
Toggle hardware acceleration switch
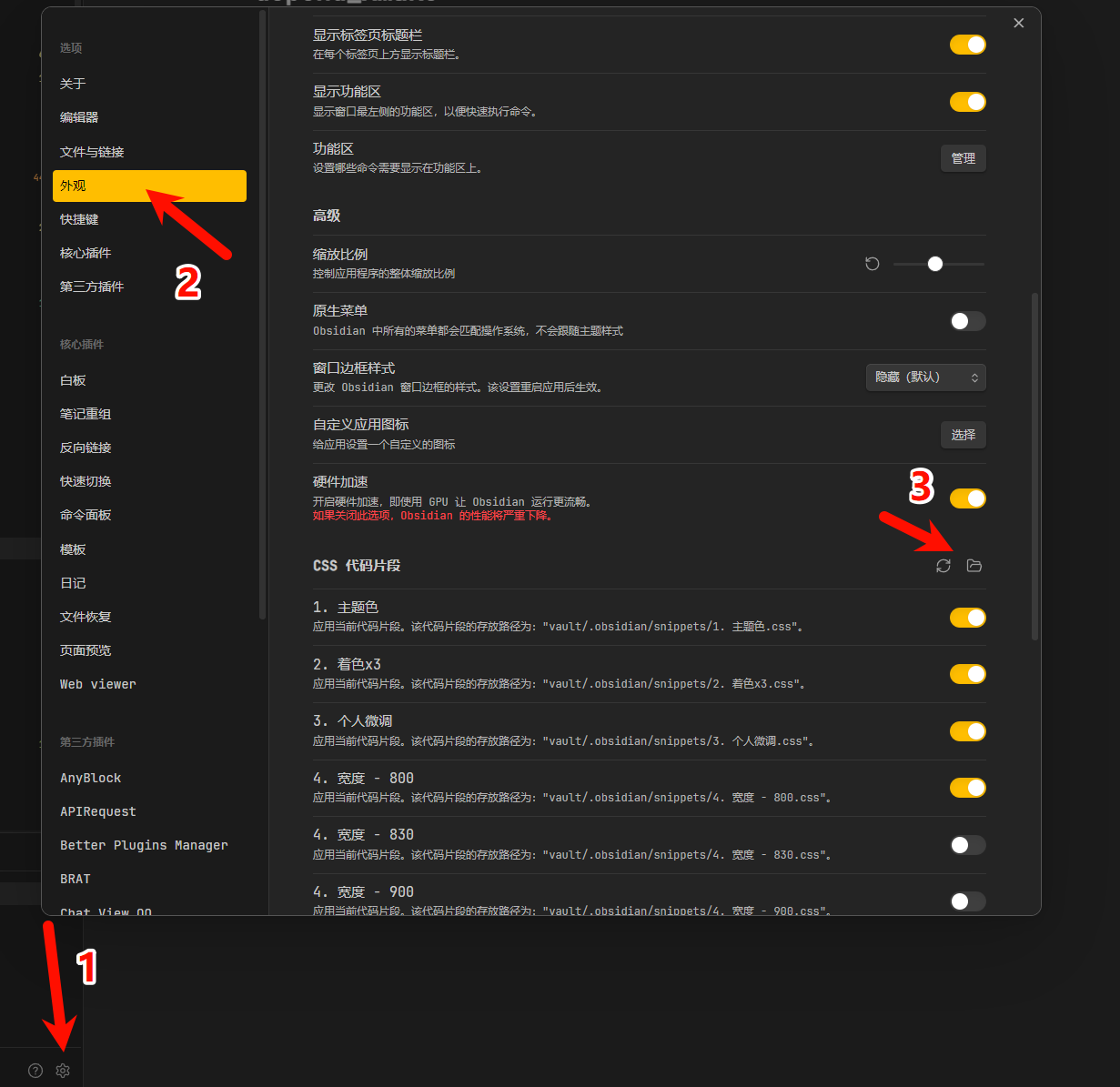[x=967, y=498]
